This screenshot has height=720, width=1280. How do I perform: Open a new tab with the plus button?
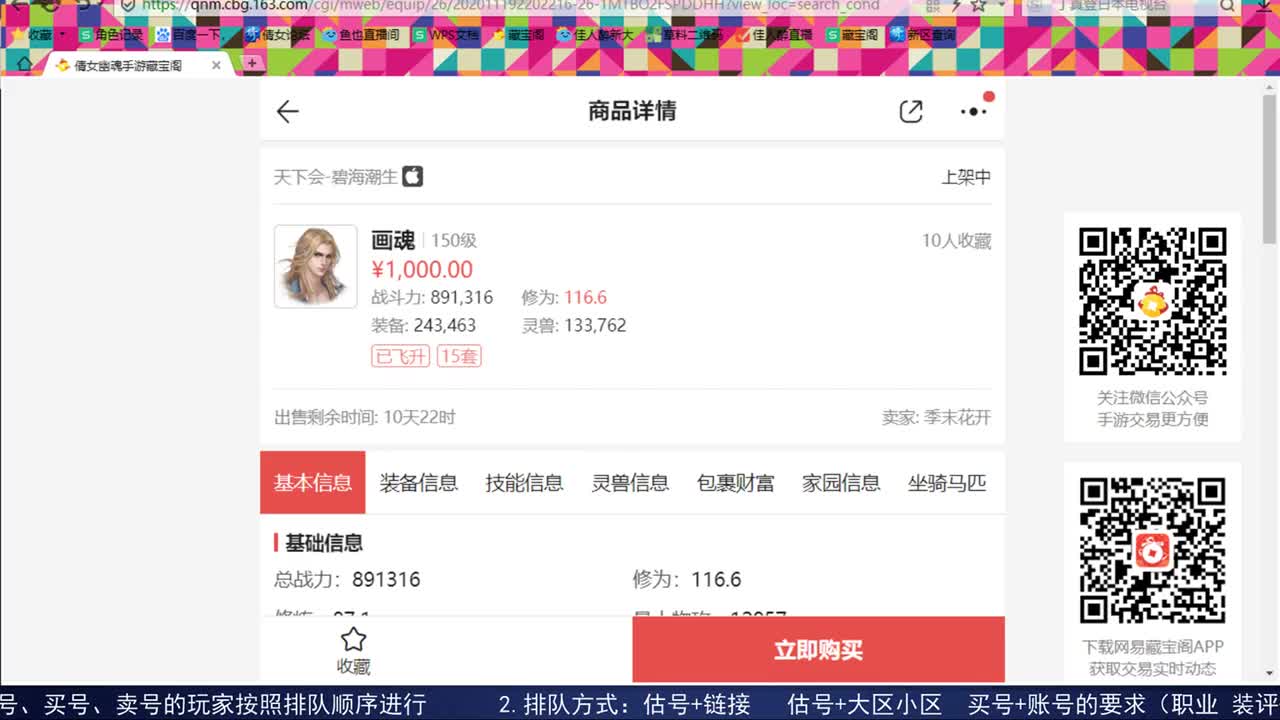coord(252,63)
